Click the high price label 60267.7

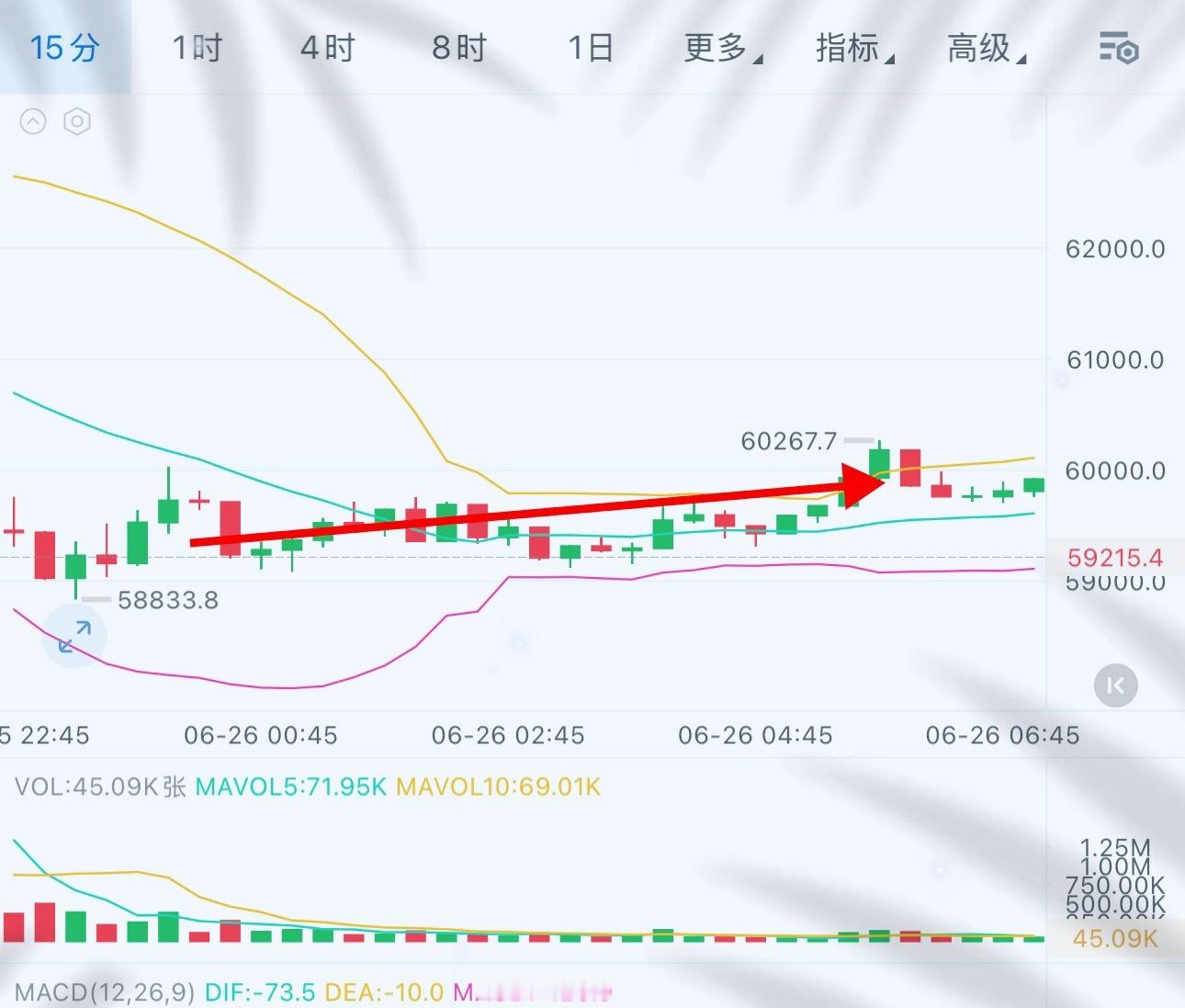click(x=789, y=441)
